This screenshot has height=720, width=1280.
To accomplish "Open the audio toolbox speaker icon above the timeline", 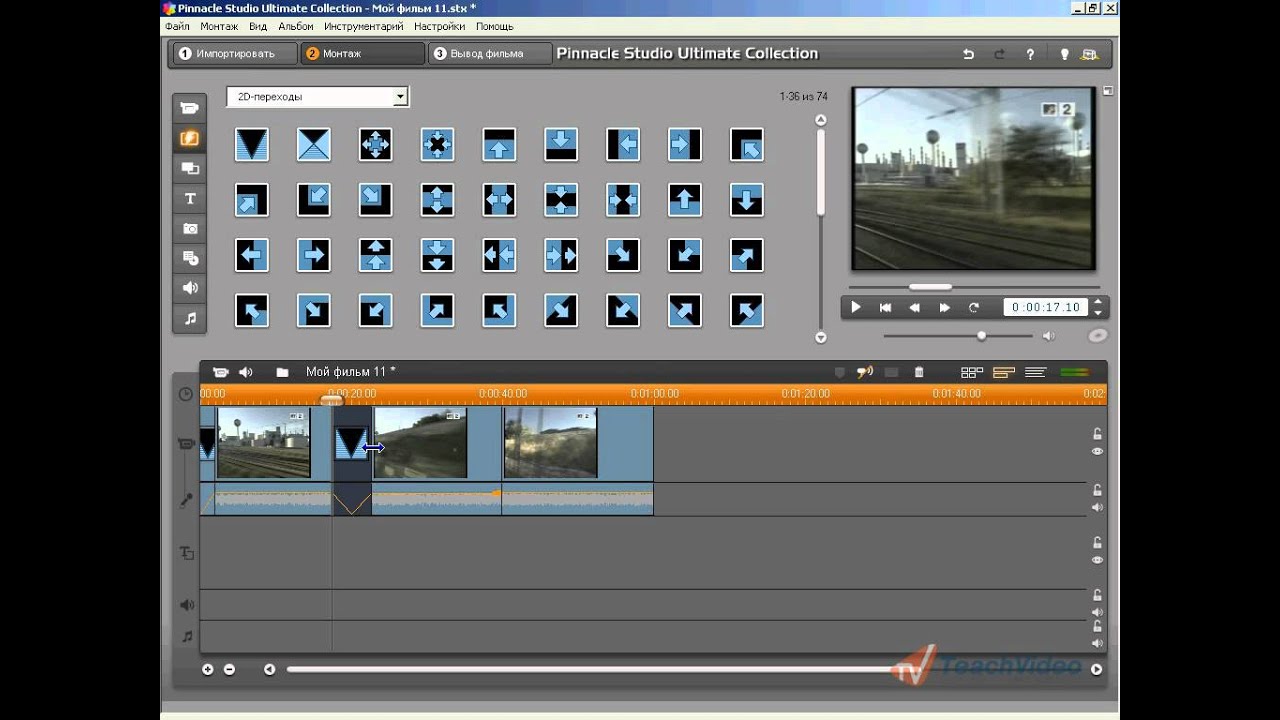I will pos(246,372).
